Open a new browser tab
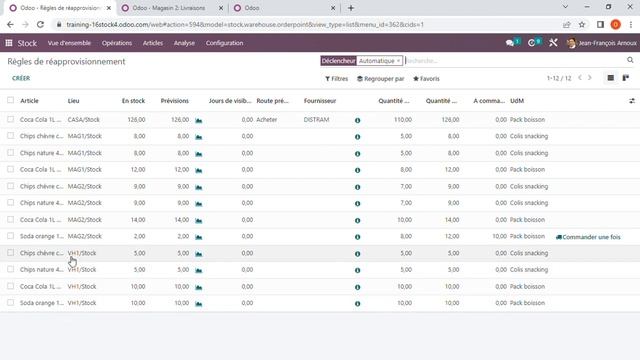The width and height of the screenshot is (640, 360). click(x=351, y=8)
